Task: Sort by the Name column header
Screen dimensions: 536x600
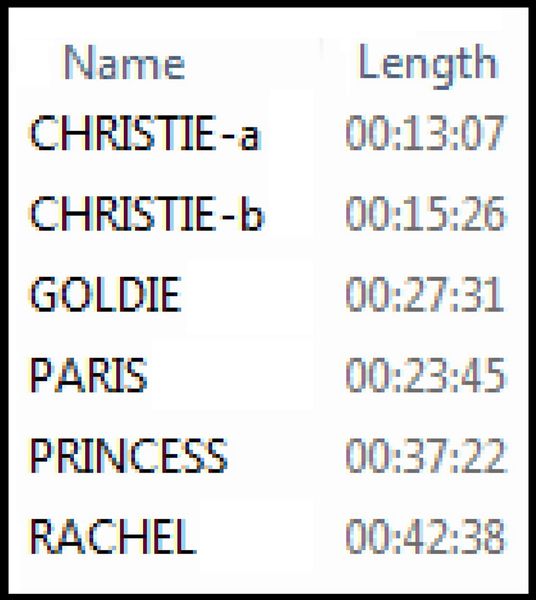Action: point(124,62)
